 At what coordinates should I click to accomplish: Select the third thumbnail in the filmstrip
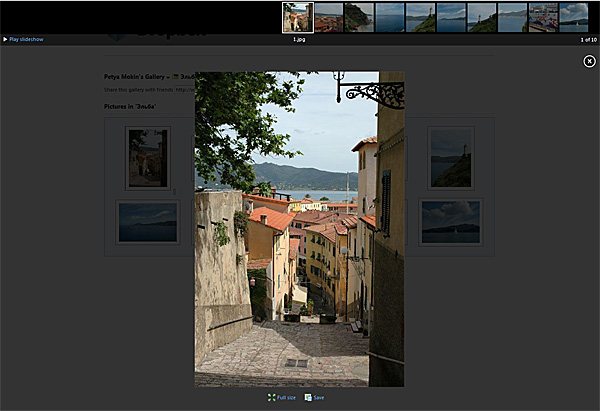coord(359,17)
